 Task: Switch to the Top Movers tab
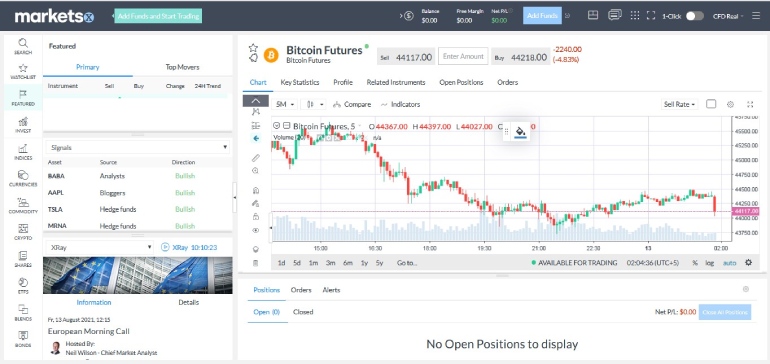point(182,67)
